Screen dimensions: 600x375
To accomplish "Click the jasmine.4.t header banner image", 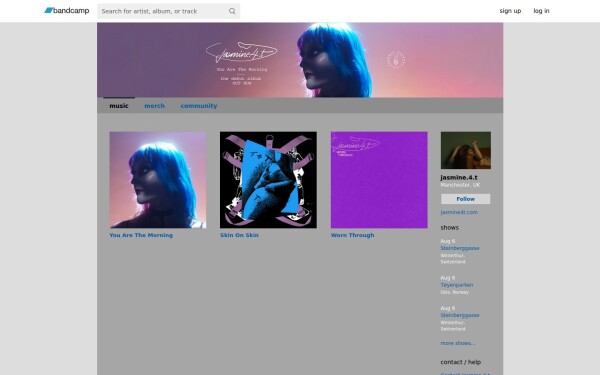I will tap(300, 60).
